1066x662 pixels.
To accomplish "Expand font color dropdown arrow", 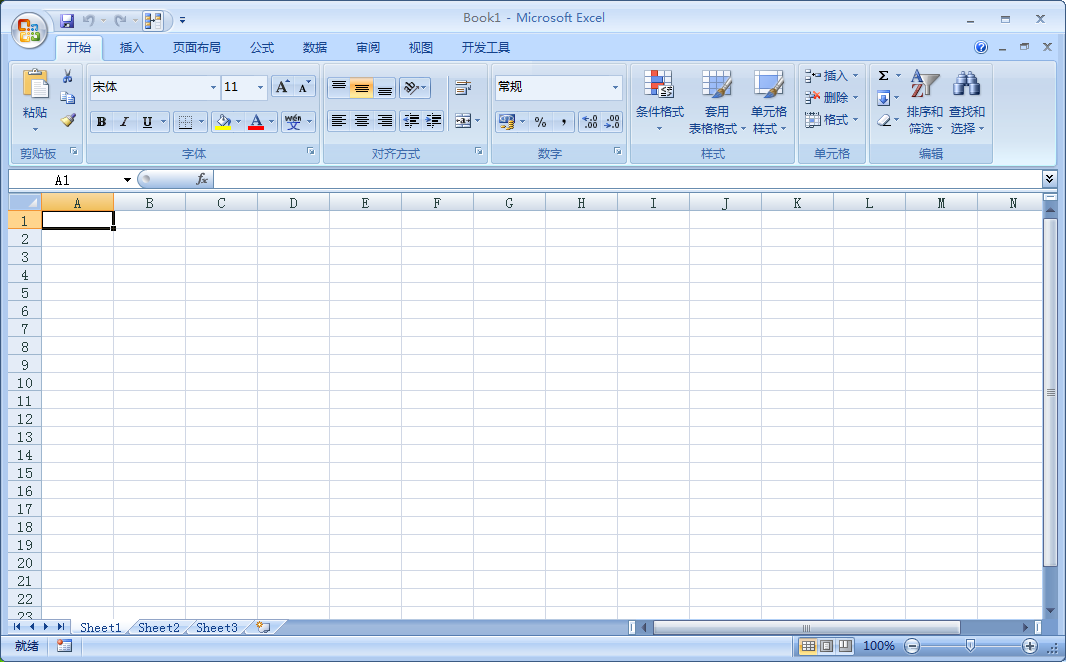I will (x=271, y=122).
